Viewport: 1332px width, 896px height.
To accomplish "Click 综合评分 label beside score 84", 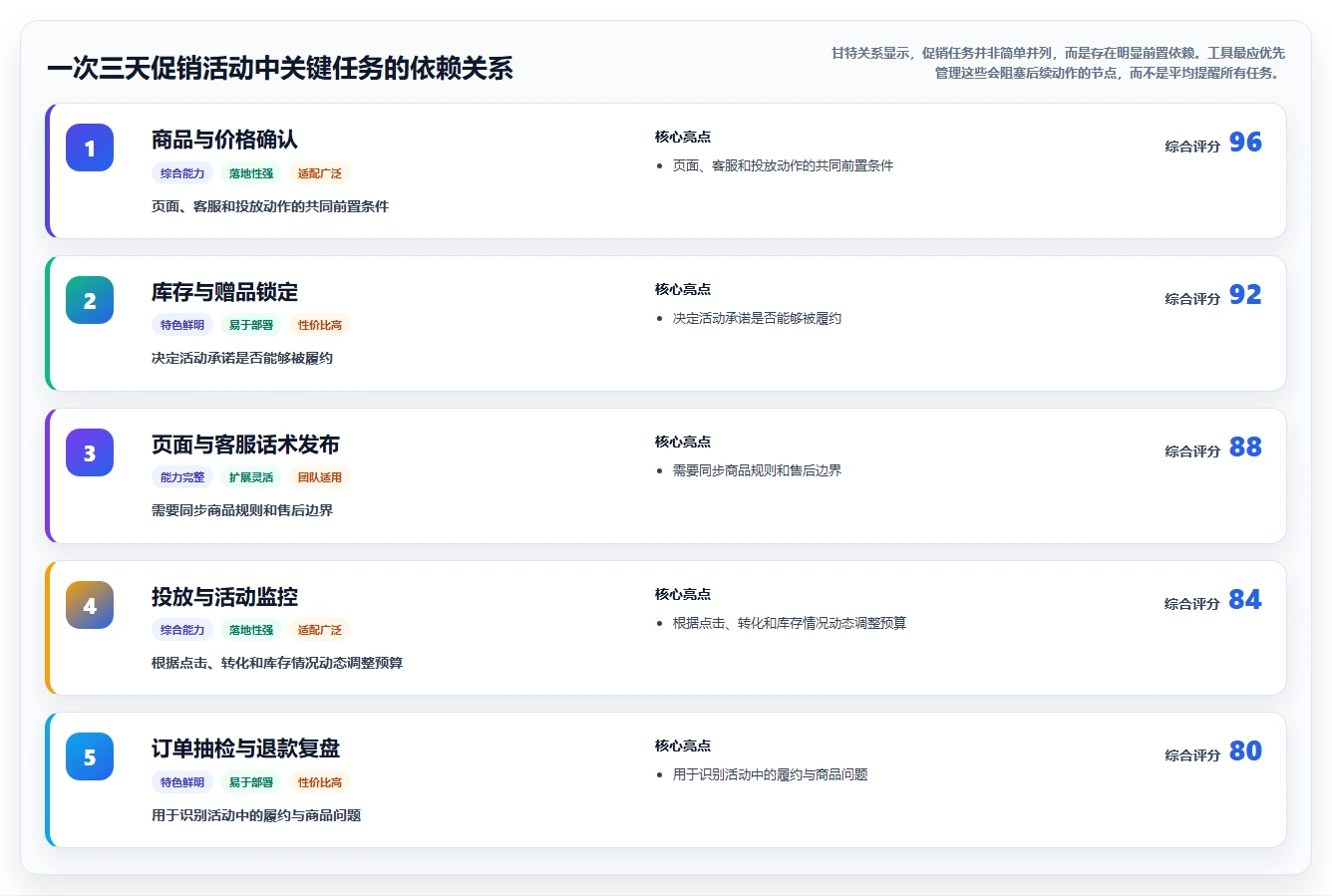I will 1192,604.
